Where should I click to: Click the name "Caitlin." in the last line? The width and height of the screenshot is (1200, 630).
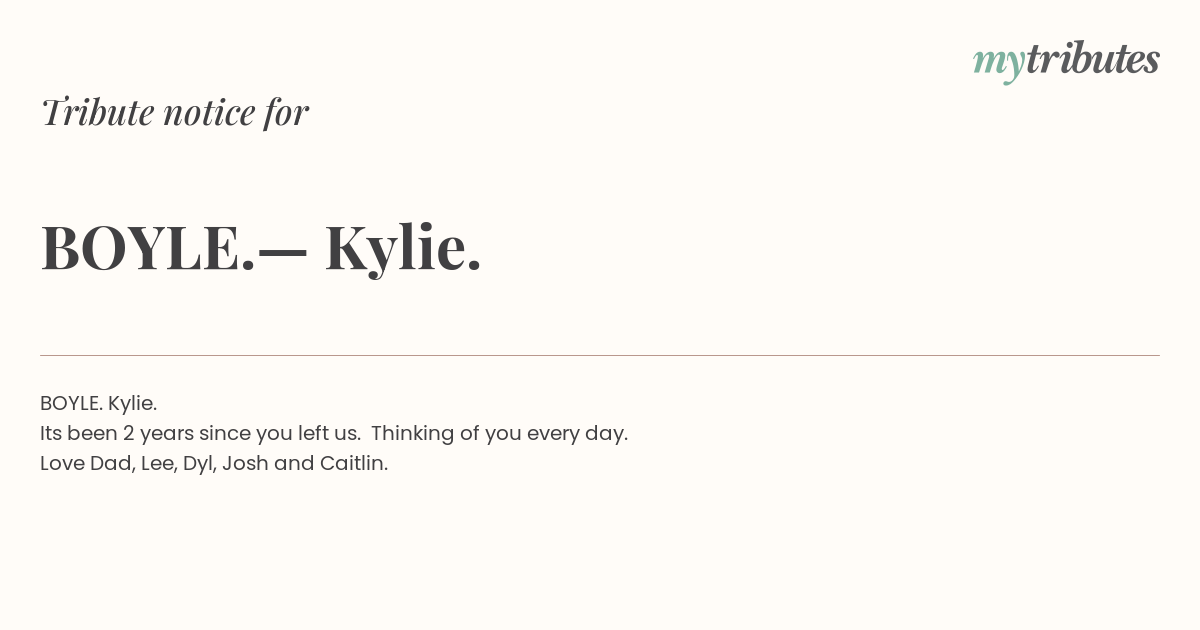click(x=354, y=463)
